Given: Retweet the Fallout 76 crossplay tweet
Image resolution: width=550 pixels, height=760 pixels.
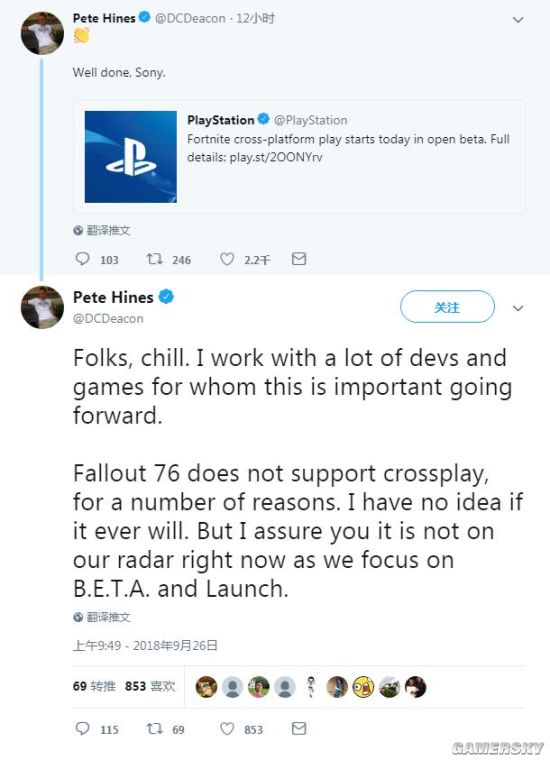Looking at the screenshot, I should tap(155, 728).
